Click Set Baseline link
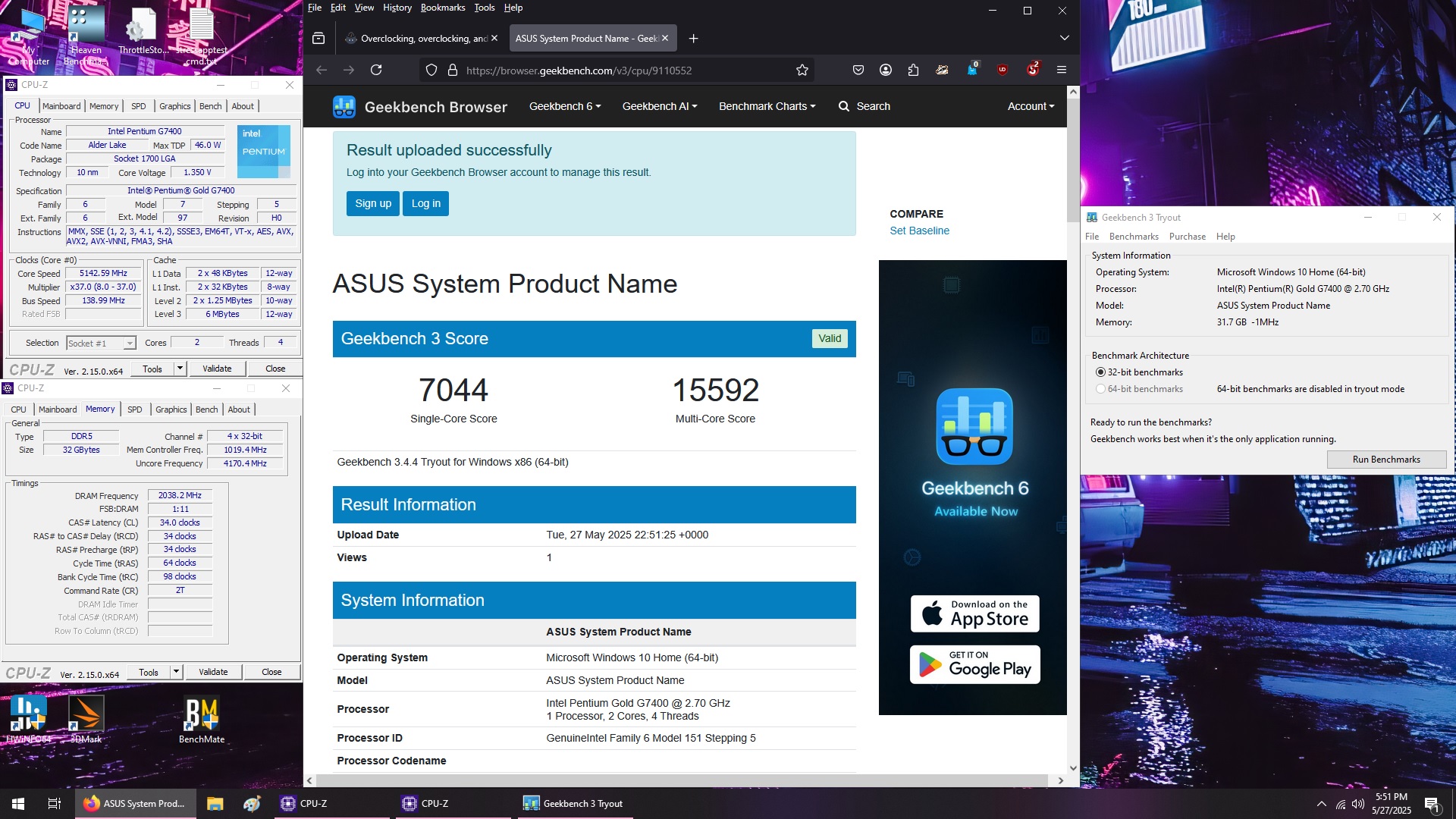1456x819 pixels. coord(919,231)
